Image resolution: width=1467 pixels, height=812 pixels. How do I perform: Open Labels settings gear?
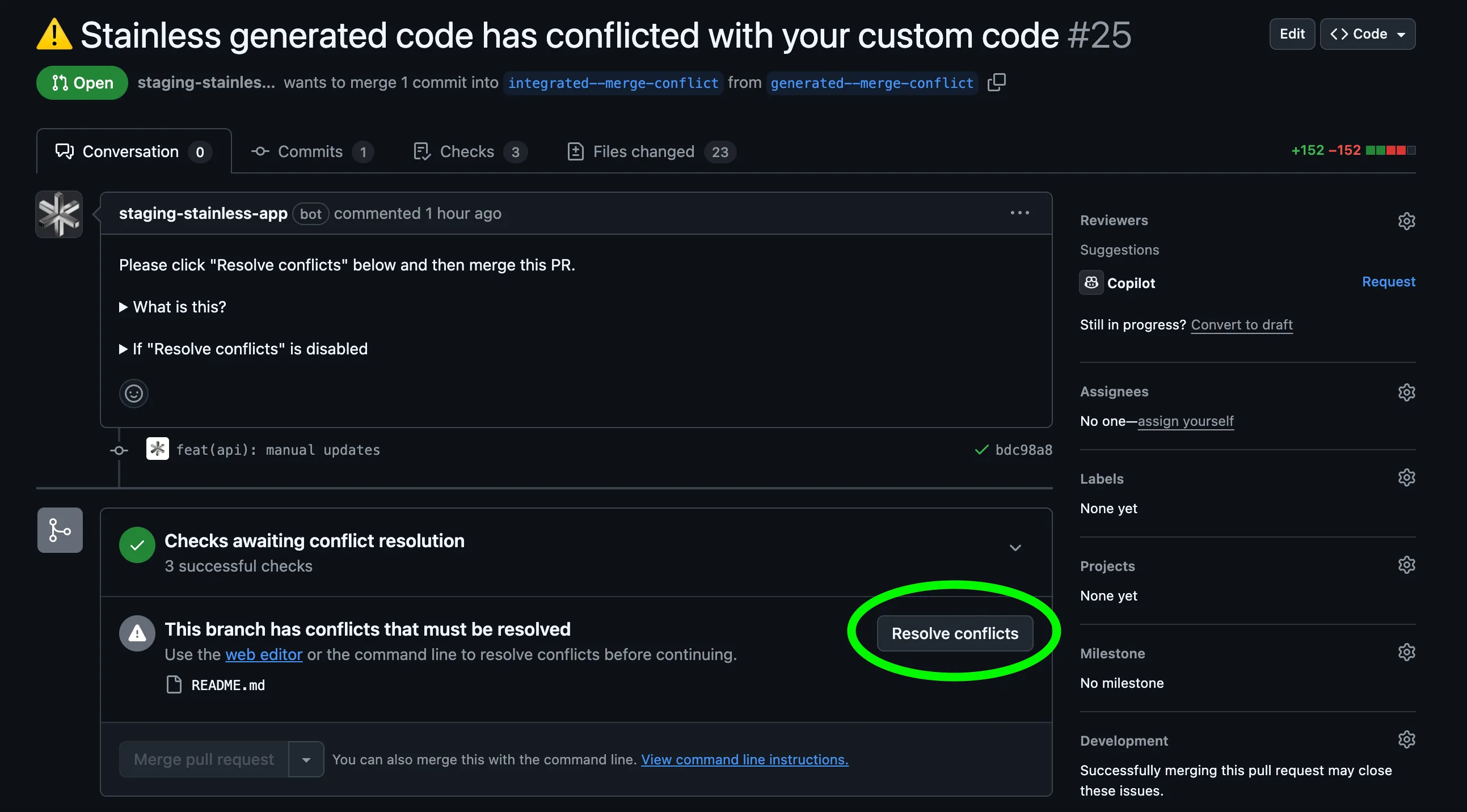click(x=1407, y=478)
